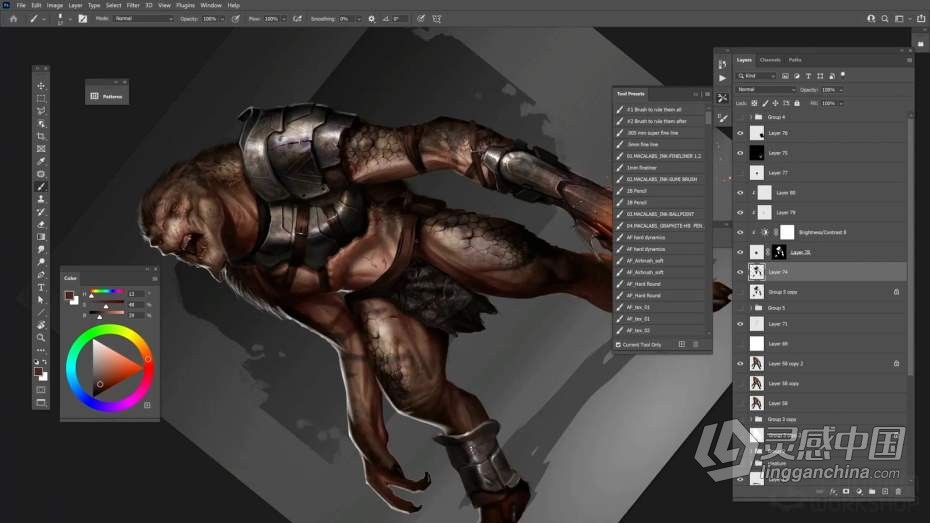The height and width of the screenshot is (523, 930).
Task: Uncheck Current Tool Only checkbox
Action: point(618,345)
